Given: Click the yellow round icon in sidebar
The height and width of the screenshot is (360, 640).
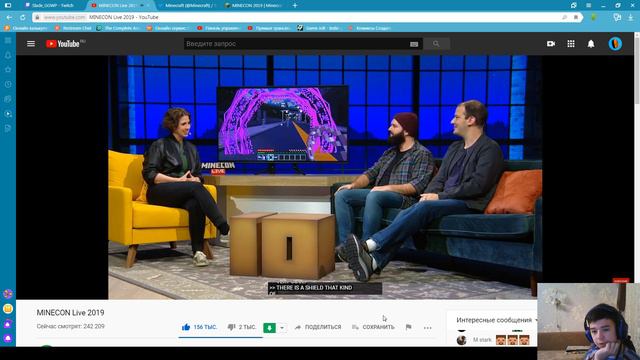Looking at the screenshot, I should click(x=8, y=309).
